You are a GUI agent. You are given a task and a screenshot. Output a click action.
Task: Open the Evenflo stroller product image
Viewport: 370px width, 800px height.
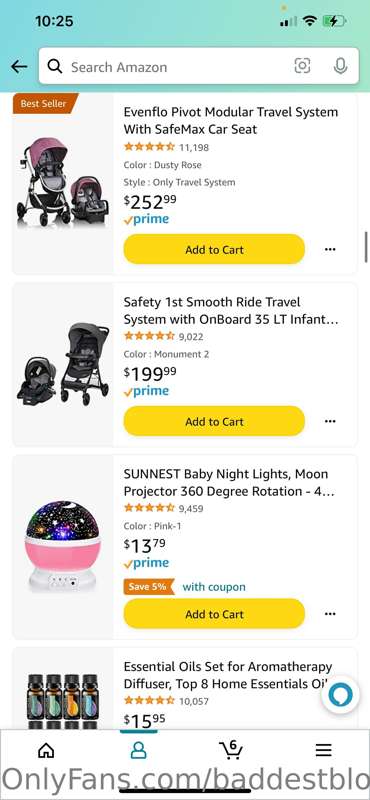pos(62,182)
